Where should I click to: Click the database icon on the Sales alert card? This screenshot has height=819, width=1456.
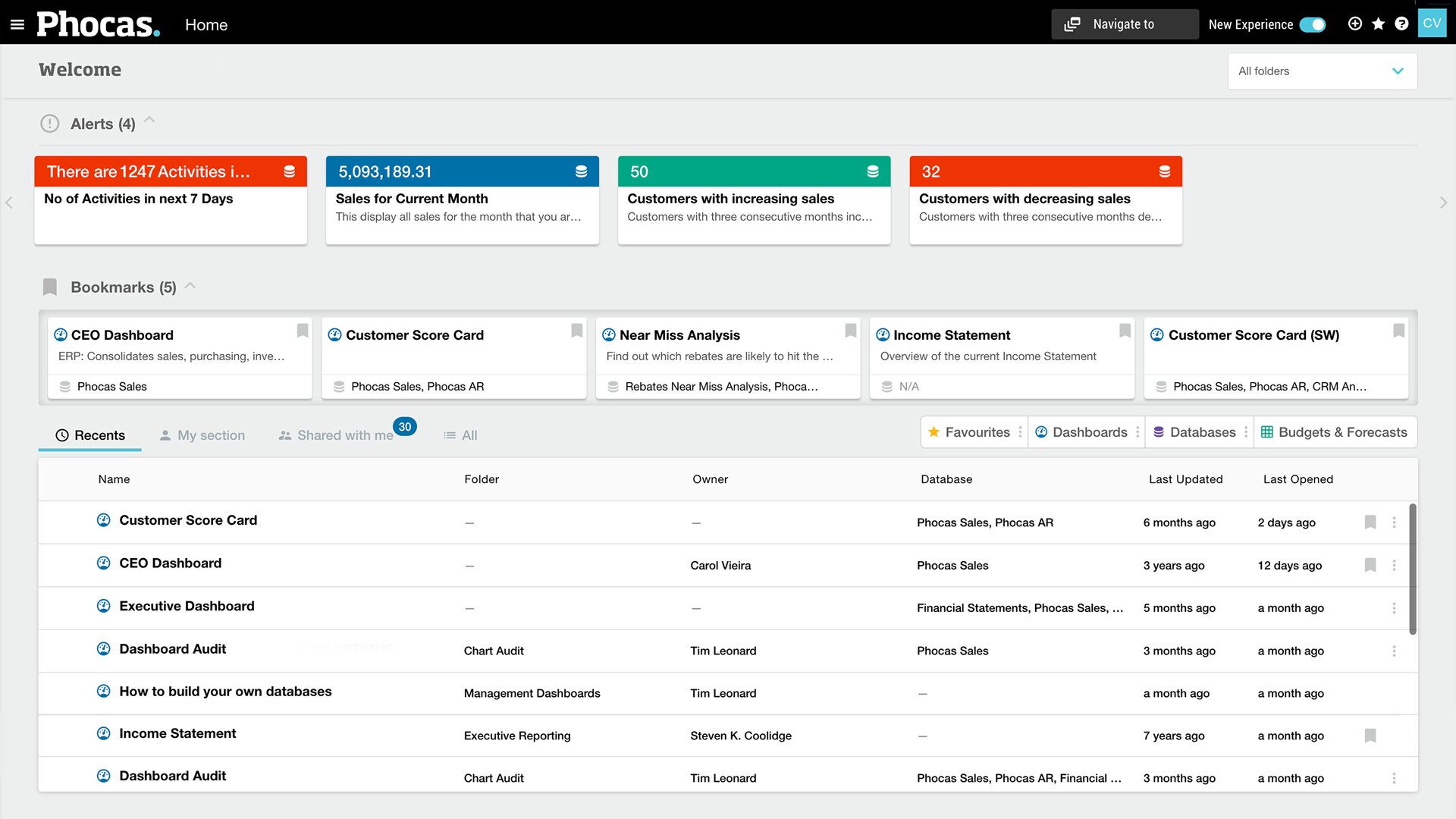point(582,171)
